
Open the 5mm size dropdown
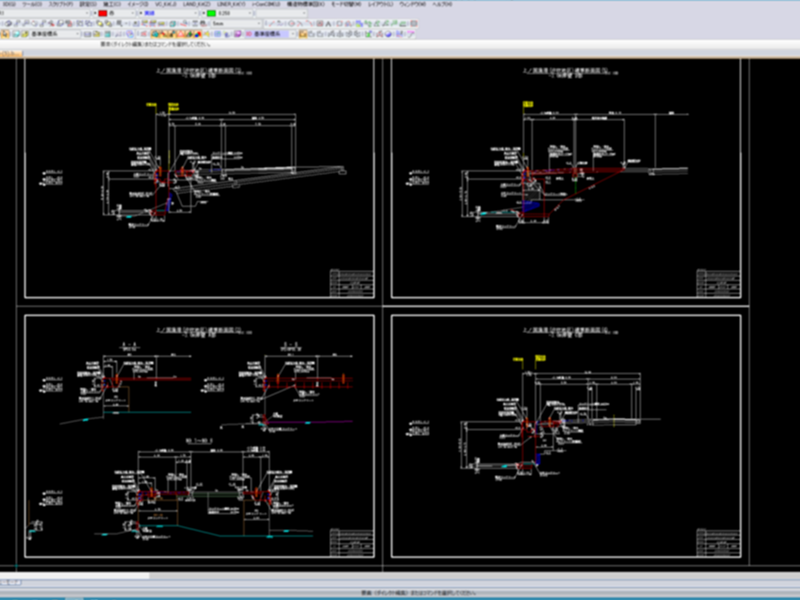point(236,23)
